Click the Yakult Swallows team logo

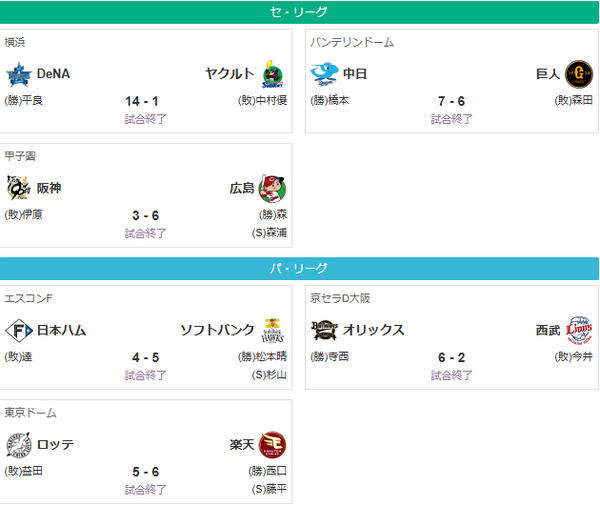[272, 75]
